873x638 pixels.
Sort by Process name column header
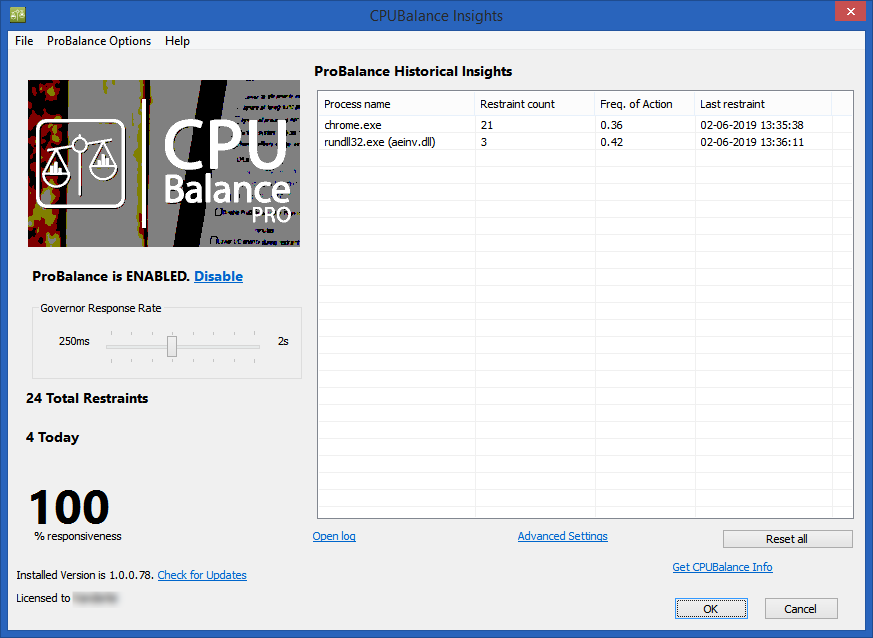[396, 104]
